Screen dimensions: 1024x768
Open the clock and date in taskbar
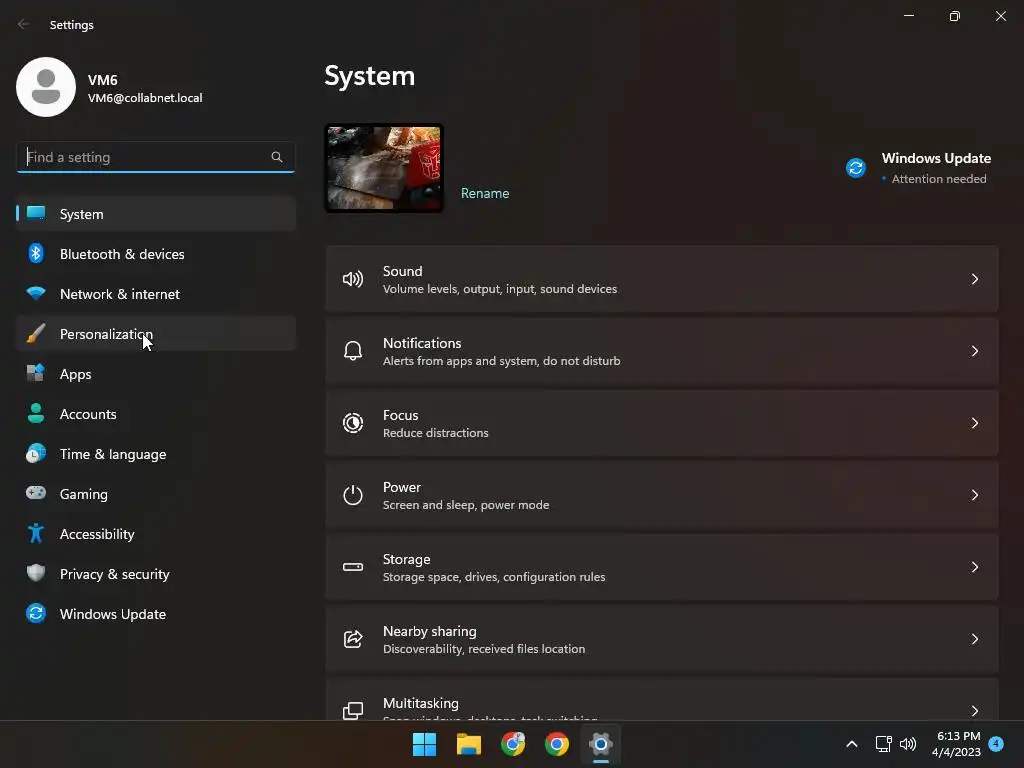point(956,744)
